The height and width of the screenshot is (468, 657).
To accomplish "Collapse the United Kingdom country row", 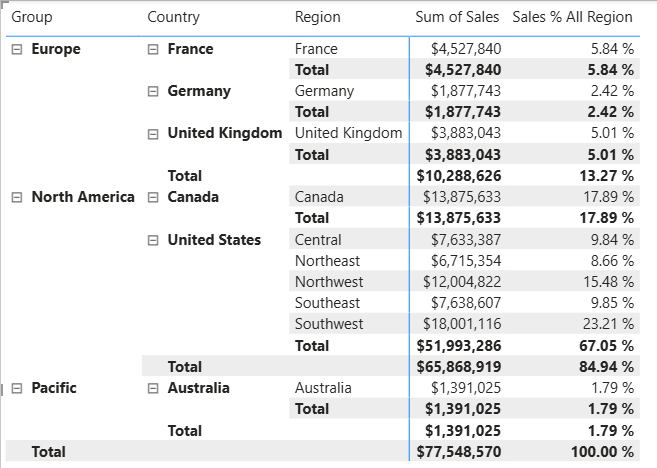I will click(153, 133).
